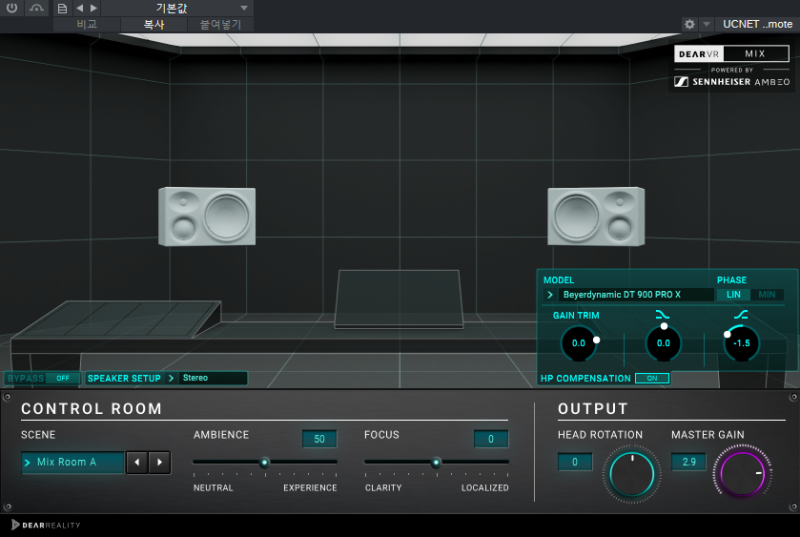Open the settings gear icon
800x537 pixels.
click(689, 24)
